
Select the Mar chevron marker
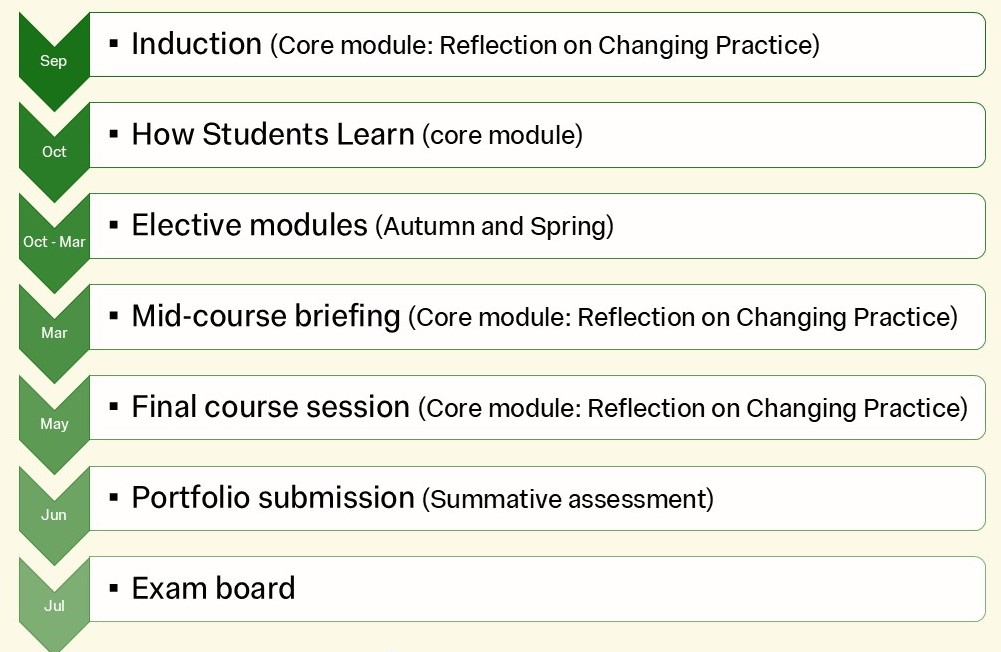pos(54,333)
